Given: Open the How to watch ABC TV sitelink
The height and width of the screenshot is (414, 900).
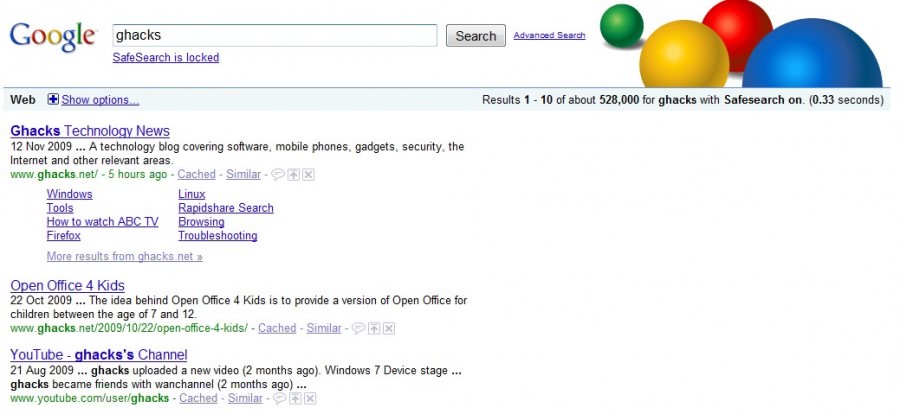Looking at the screenshot, I should [x=102, y=222].
